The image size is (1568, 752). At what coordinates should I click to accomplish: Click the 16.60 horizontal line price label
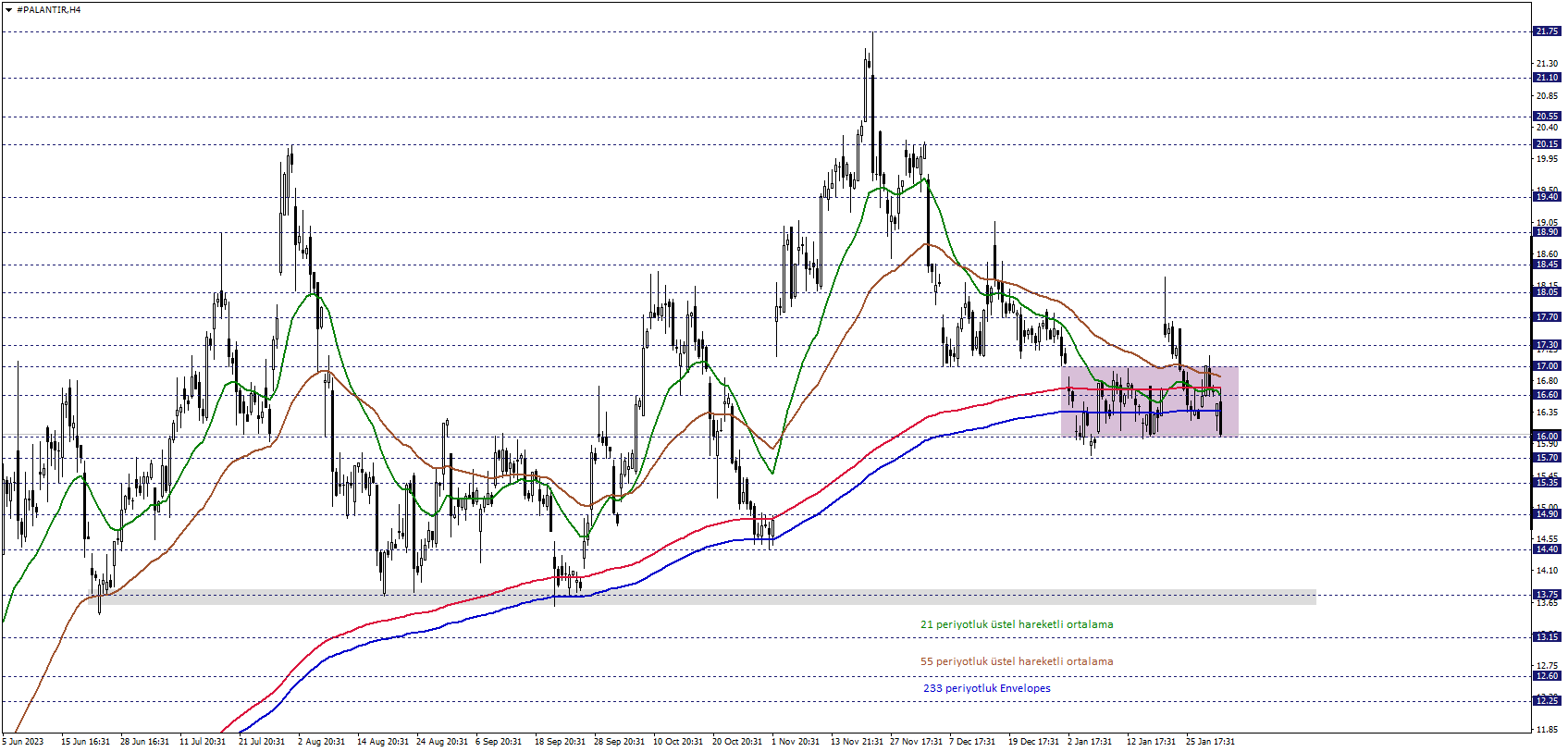tap(1547, 395)
